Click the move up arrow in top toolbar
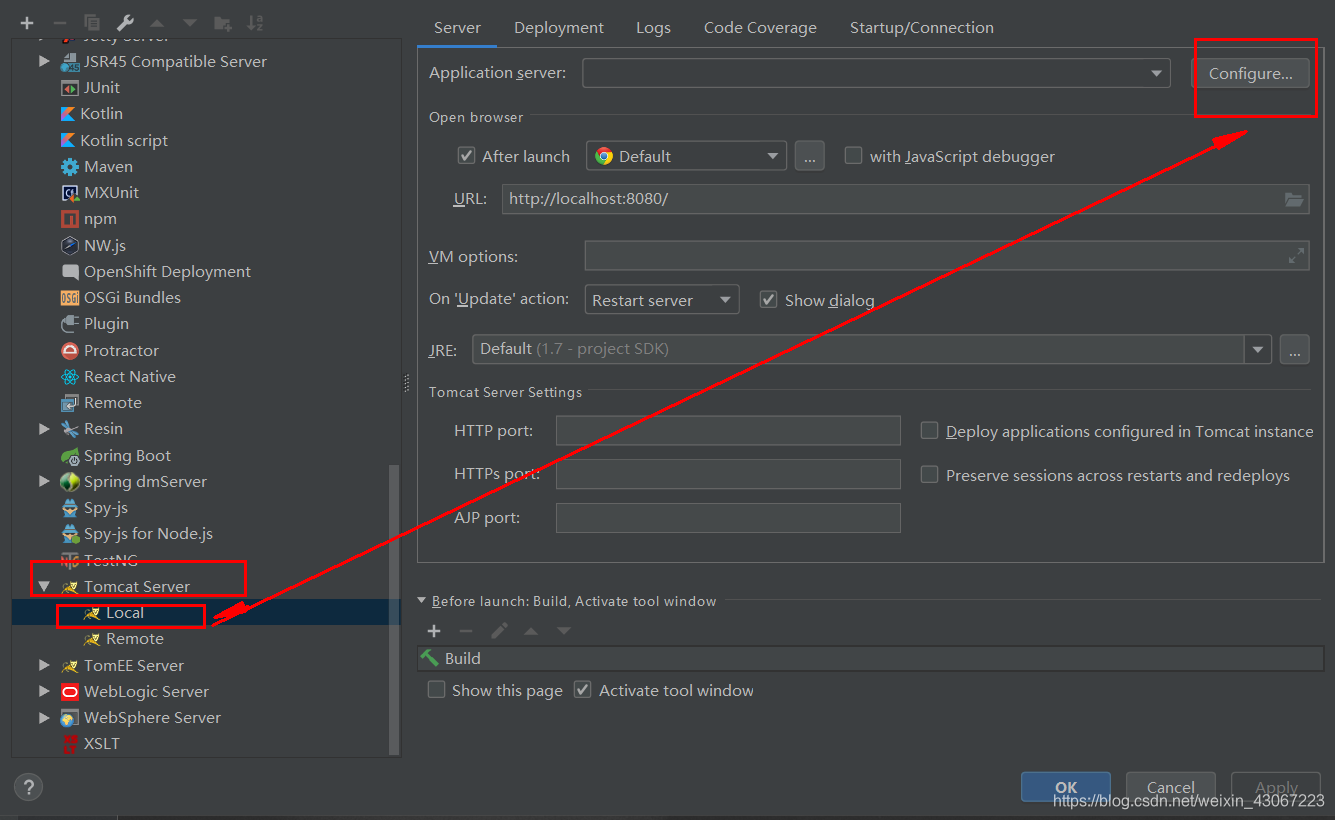1335x820 pixels. click(x=157, y=22)
